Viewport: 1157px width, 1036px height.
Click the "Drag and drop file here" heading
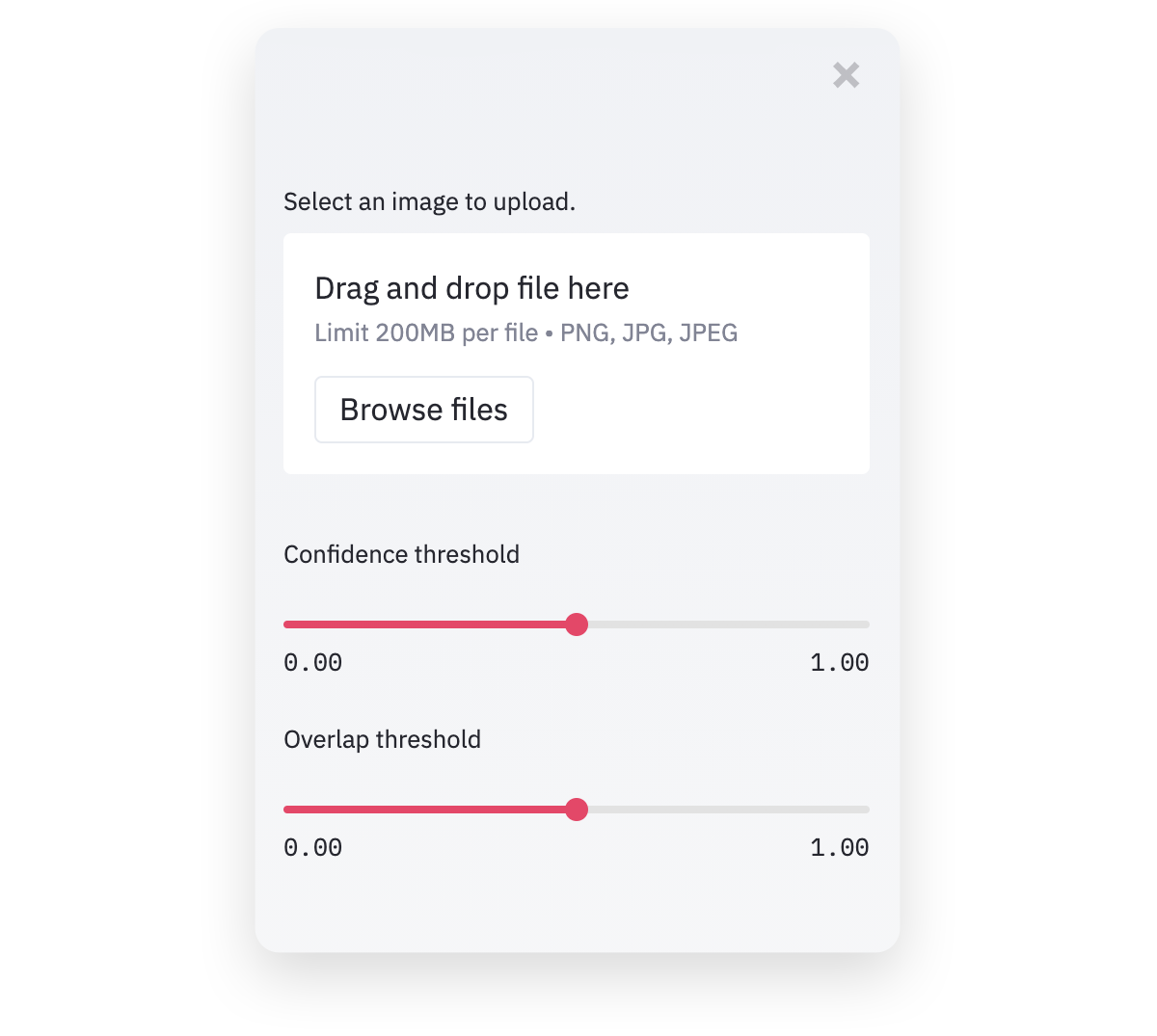[x=471, y=288]
